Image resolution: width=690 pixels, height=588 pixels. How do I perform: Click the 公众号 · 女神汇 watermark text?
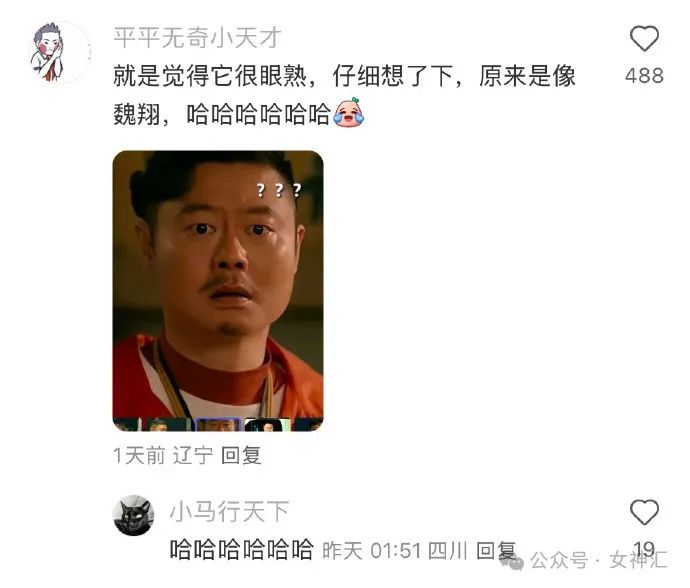(598, 560)
